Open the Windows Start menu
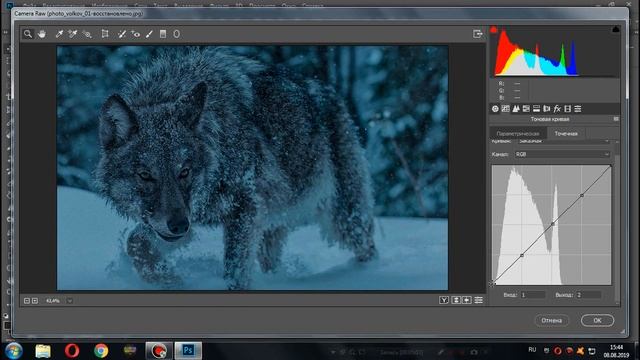 point(13,351)
